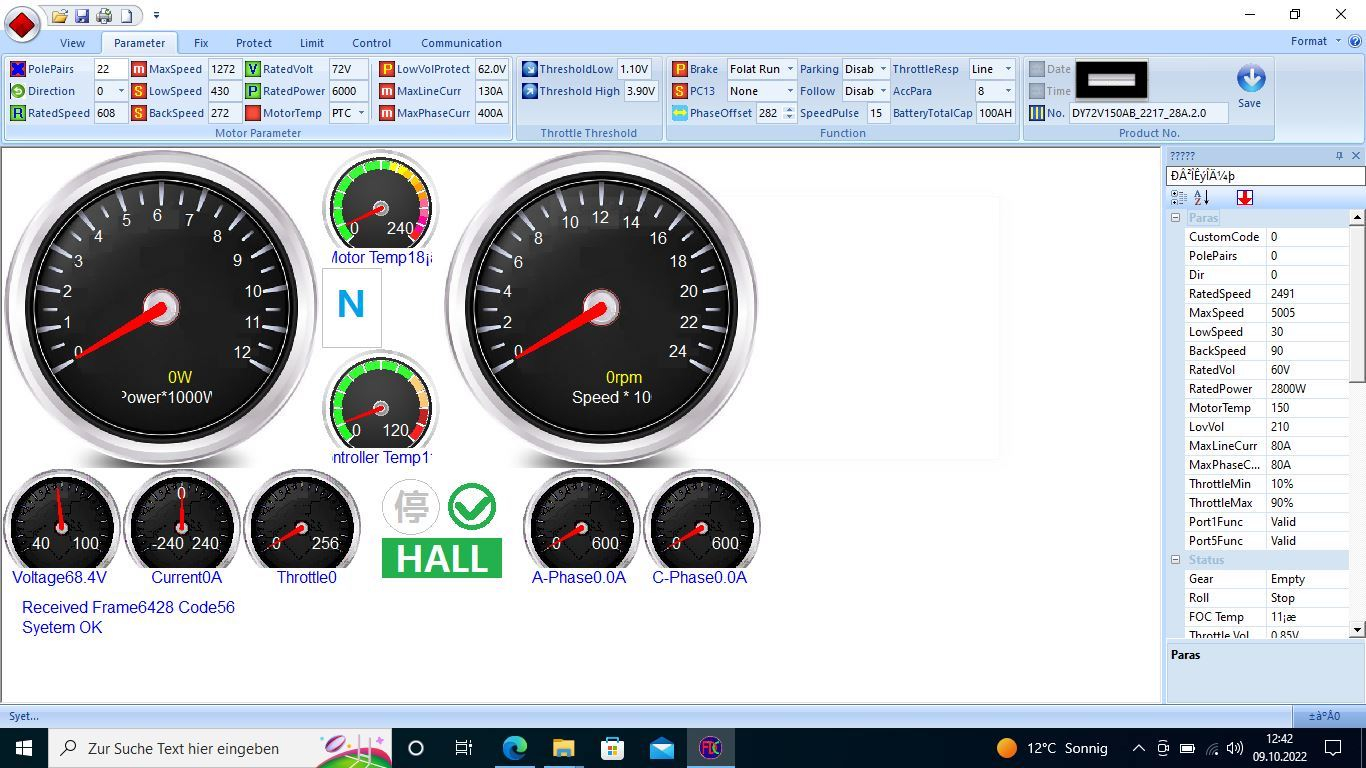The height and width of the screenshot is (768, 1366).
Task: Click the green HALL button
Action: click(x=441, y=558)
